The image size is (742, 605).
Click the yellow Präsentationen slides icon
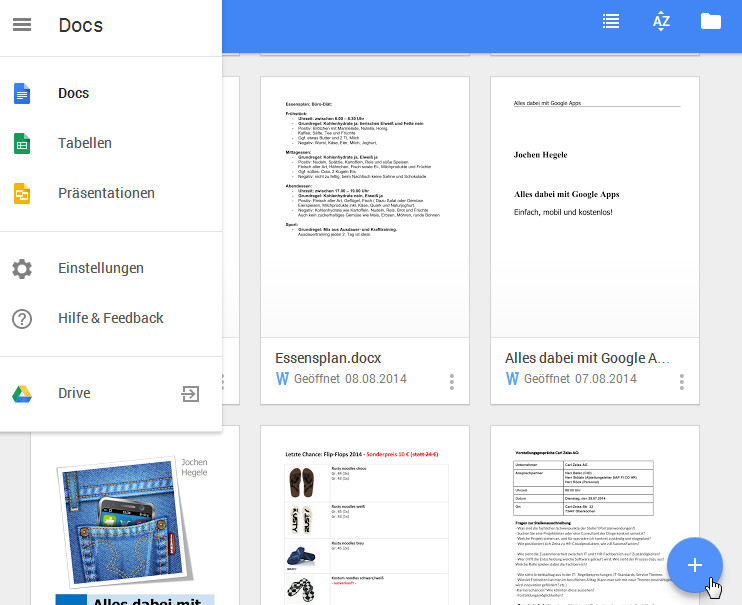coord(22,193)
